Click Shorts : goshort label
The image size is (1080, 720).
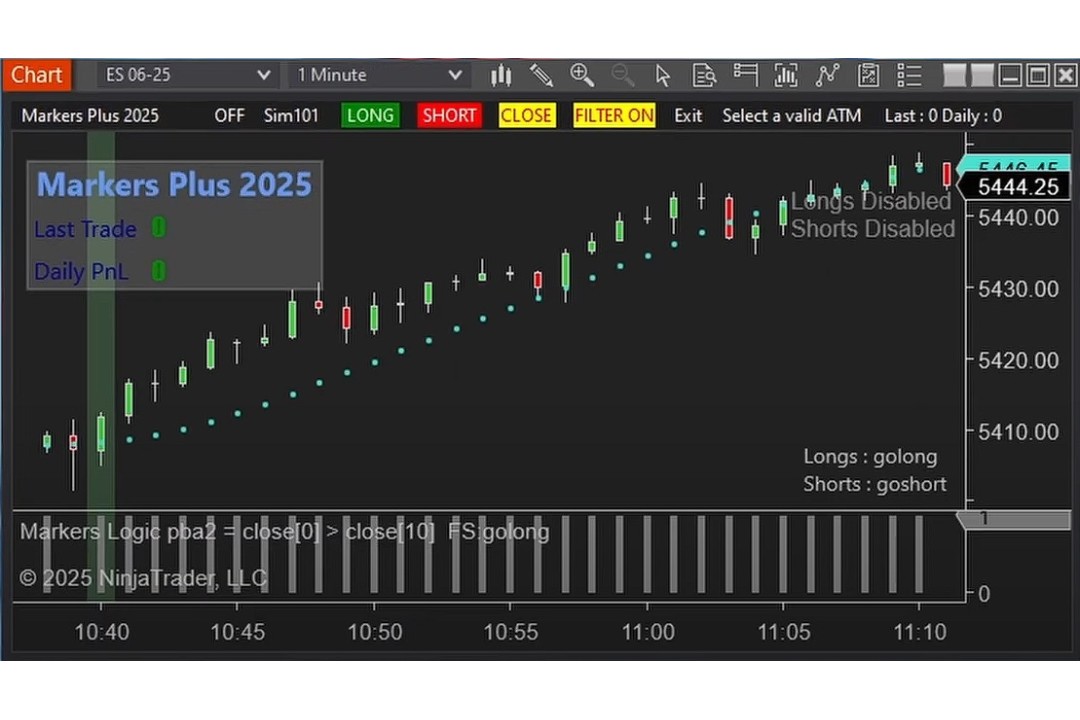875,484
